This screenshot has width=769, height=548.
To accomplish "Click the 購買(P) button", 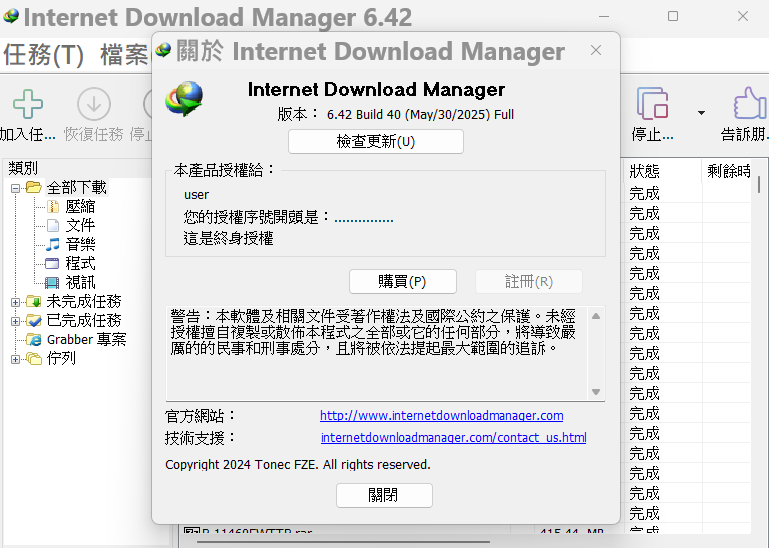I will (x=403, y=282).
